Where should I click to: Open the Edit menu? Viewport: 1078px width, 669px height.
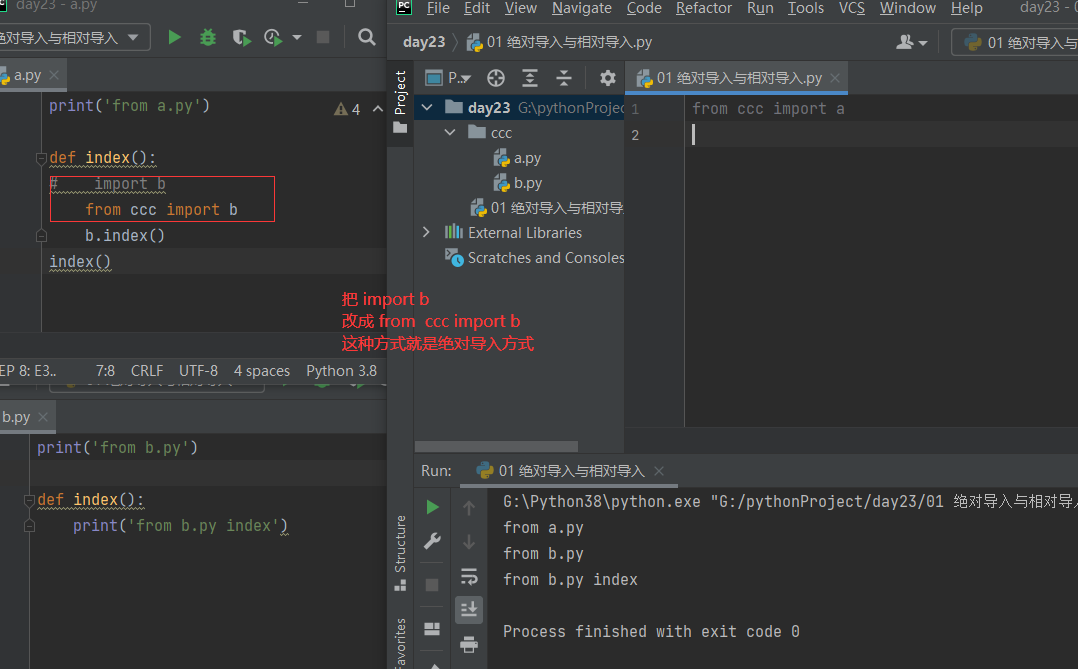(x=476, y=8)
